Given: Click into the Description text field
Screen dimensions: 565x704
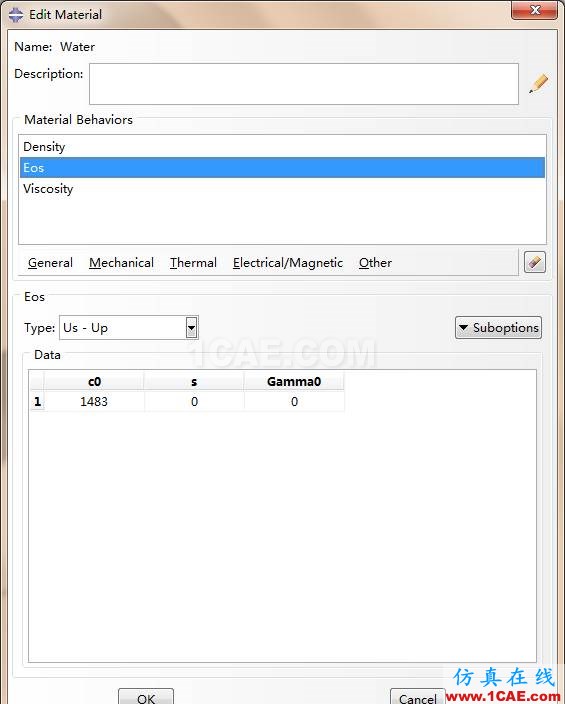Looking at the screenshot, I should (x=304, y=84).
